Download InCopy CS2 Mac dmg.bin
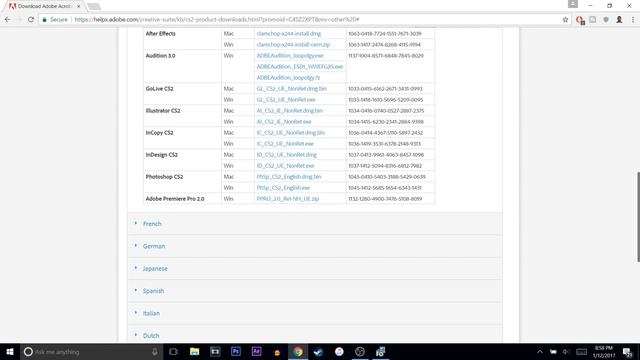The image size is (640, 360). (291, 133)
